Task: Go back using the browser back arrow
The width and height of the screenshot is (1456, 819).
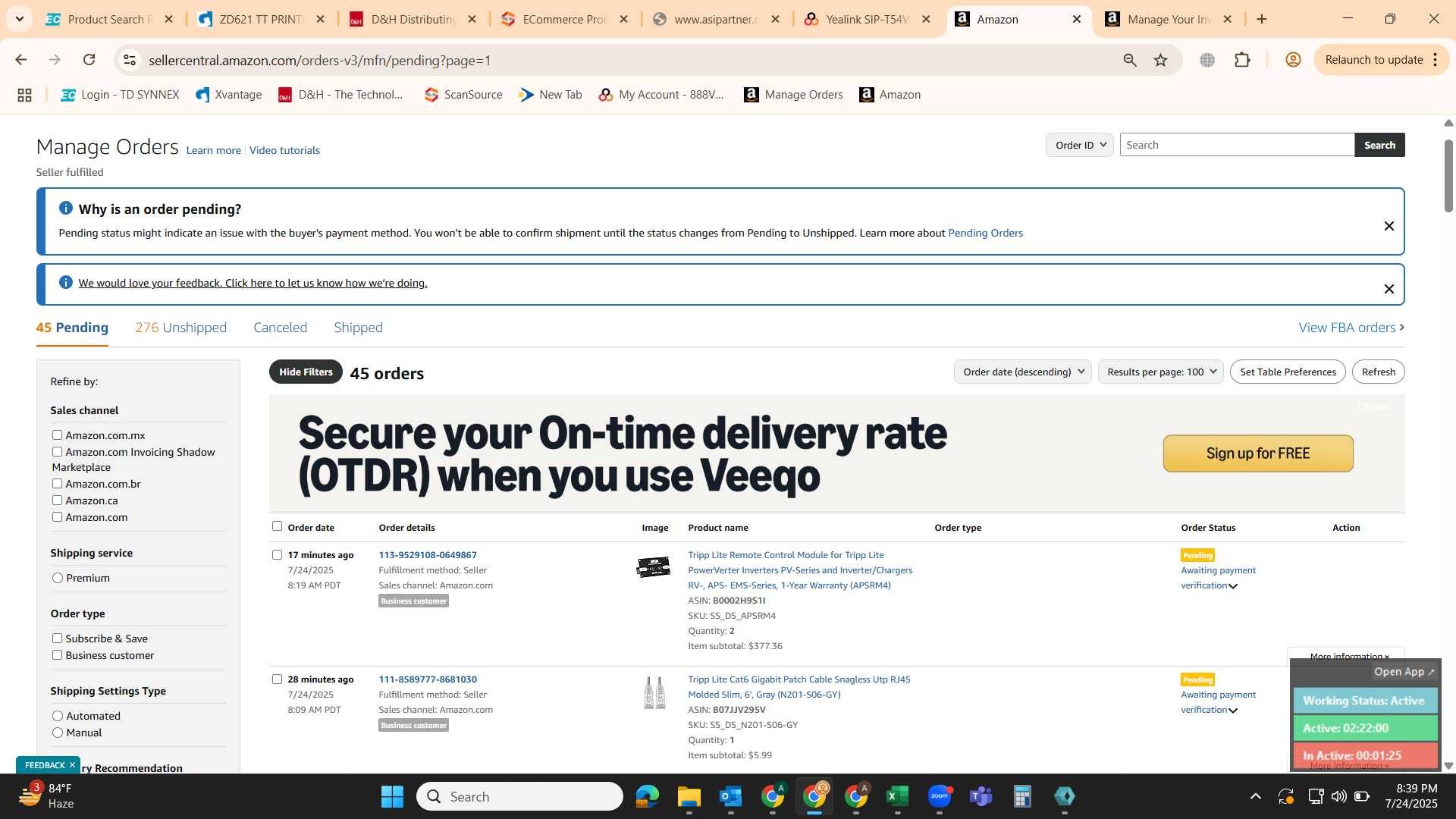Action: point(21,60)
